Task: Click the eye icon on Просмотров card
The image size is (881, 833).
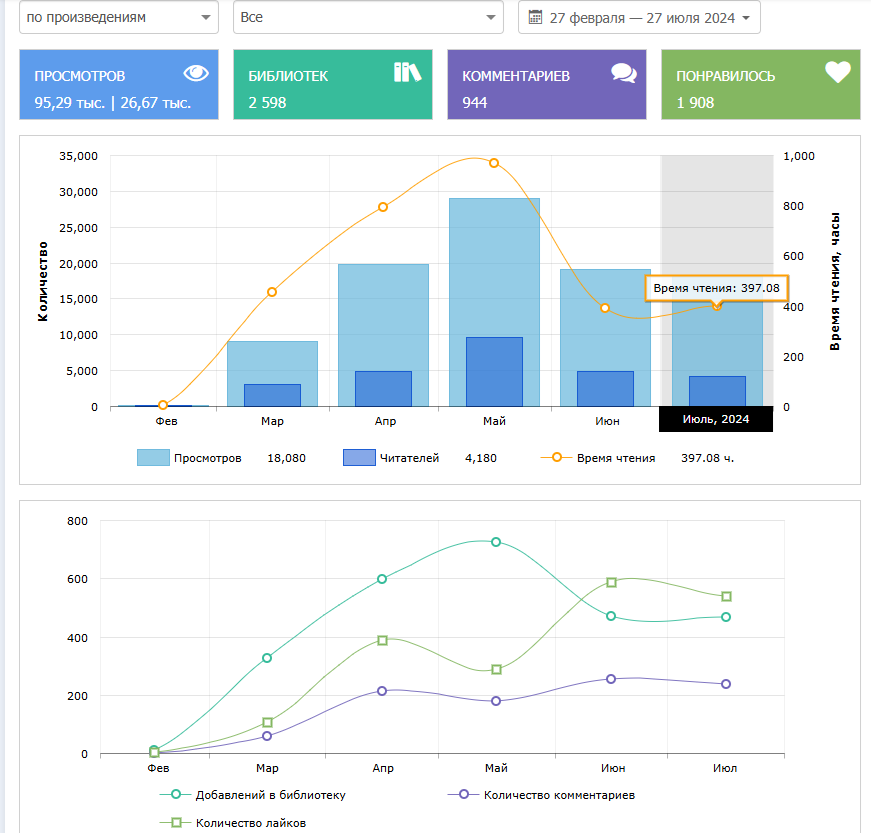Action: pyautogui.click(x=196, y=73)
